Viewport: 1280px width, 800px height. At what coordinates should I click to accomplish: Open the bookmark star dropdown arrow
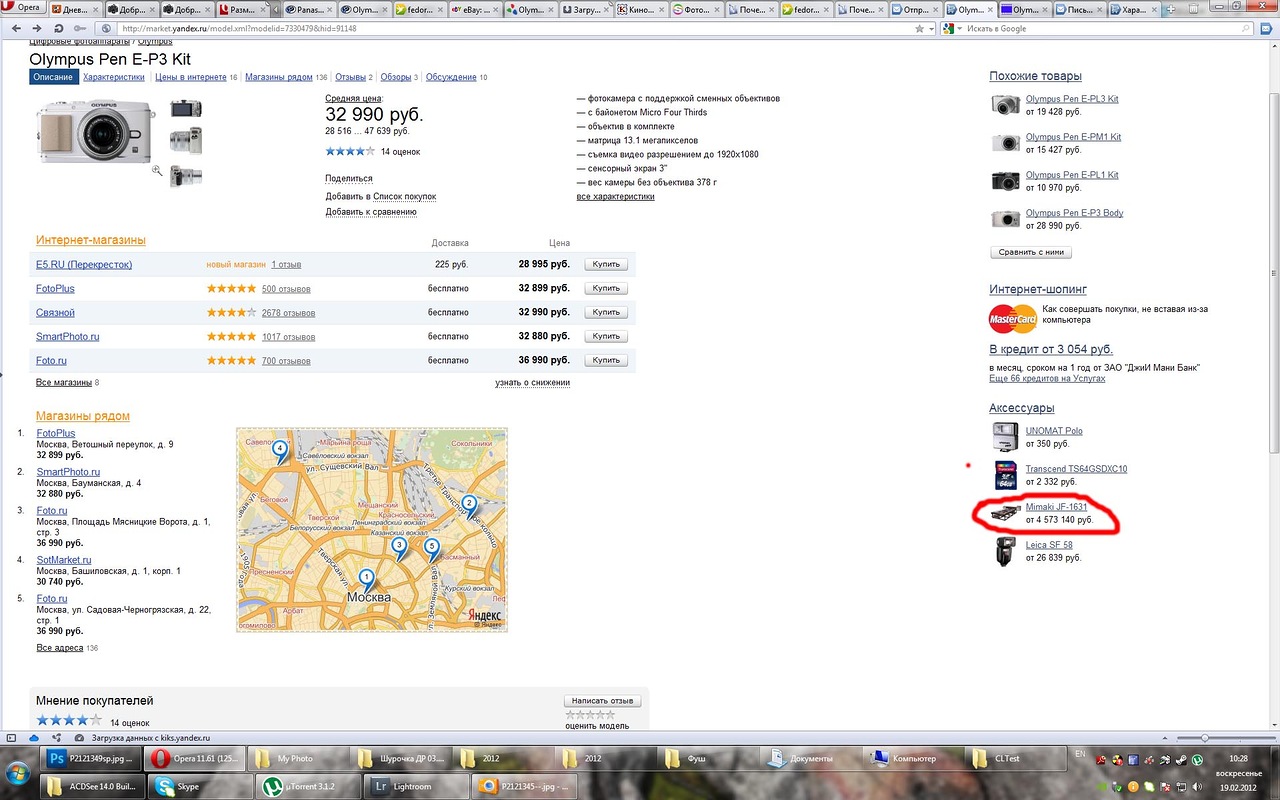(931, 29)
